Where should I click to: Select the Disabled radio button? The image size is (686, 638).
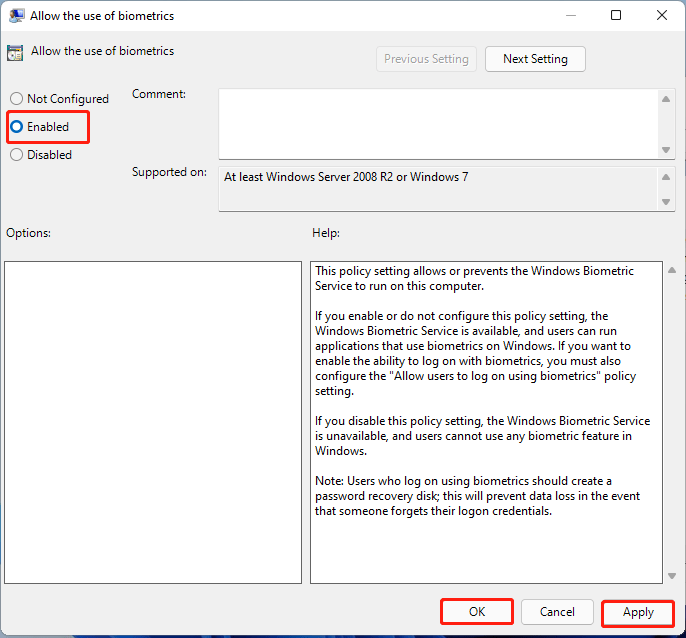[x=17, y=154]
